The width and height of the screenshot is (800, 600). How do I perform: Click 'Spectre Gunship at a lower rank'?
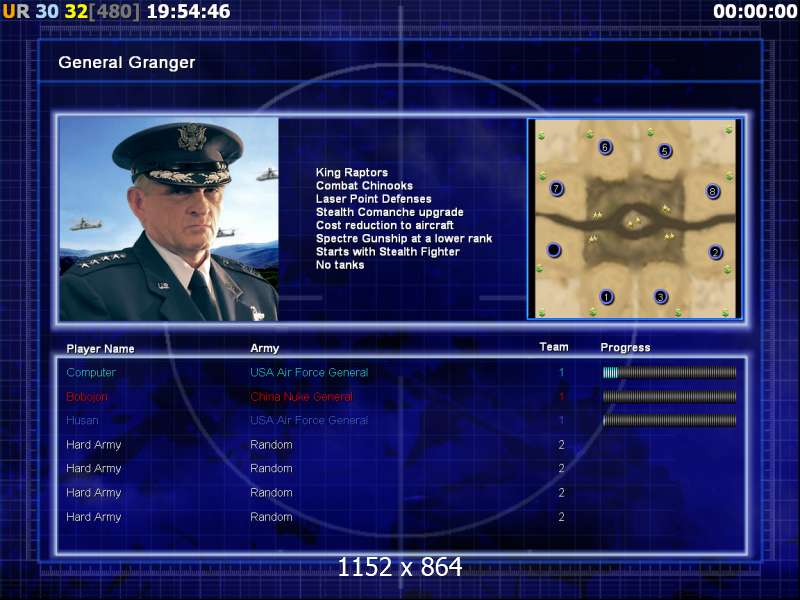[x=404, y=239]
